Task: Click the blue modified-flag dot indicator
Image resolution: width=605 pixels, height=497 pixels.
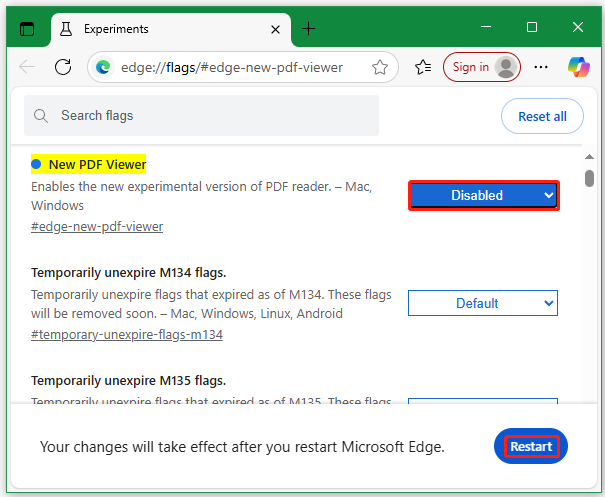Action: coord(36,164)
